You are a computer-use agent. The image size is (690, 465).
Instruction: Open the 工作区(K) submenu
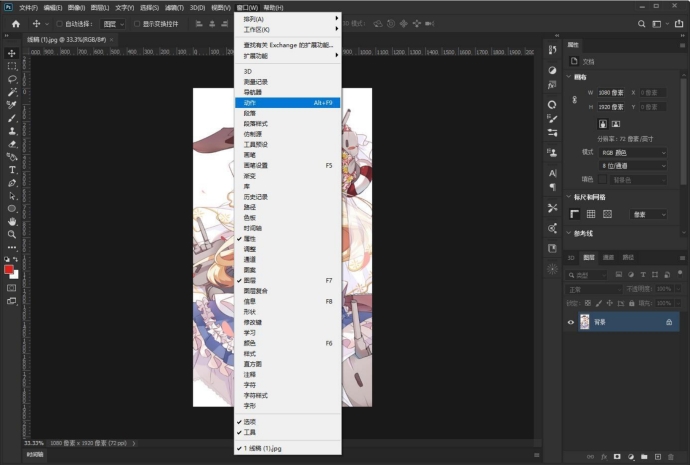click(288, 29)
